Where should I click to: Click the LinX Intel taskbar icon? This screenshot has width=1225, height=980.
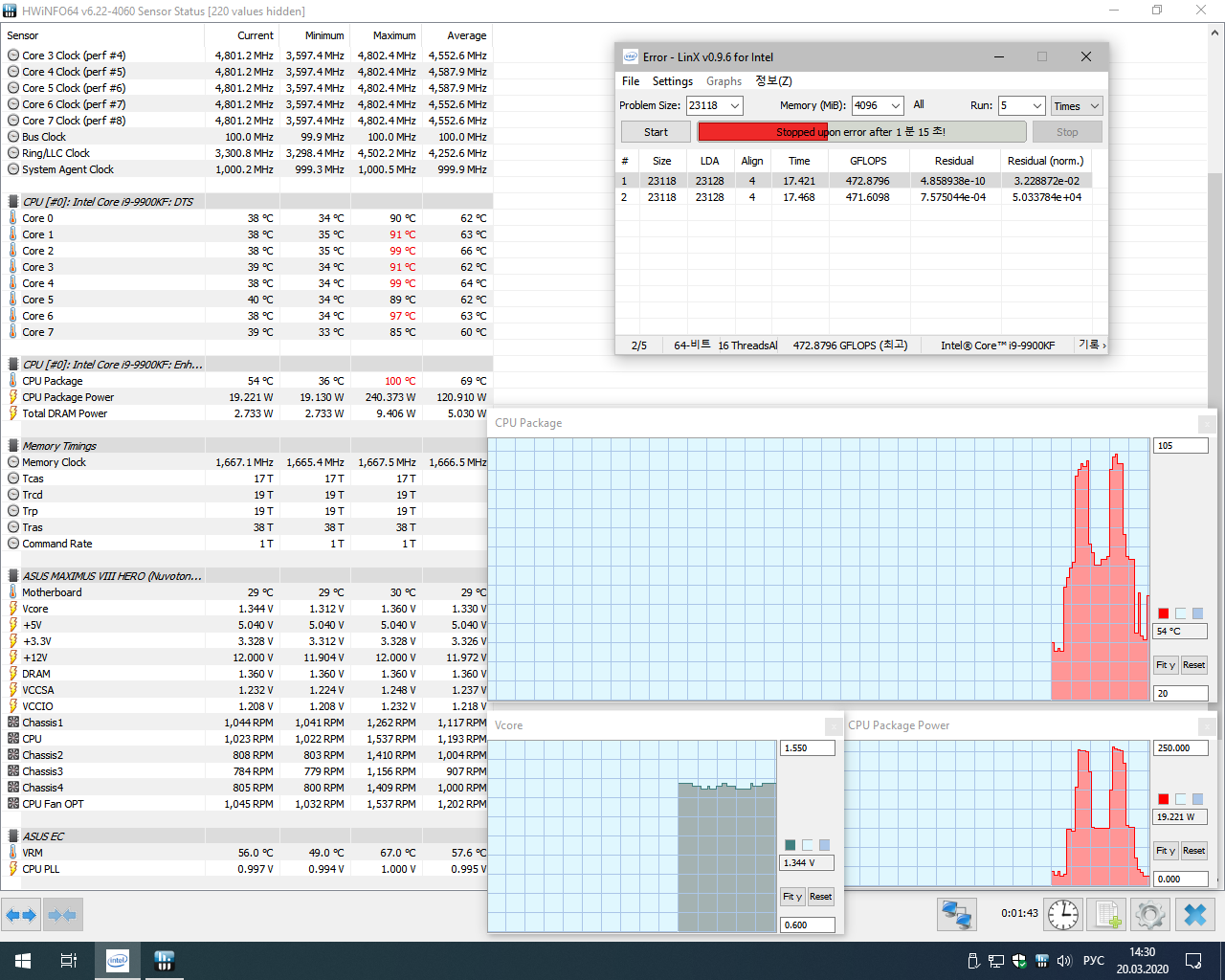pyautogui.click(x=118, y=961)
